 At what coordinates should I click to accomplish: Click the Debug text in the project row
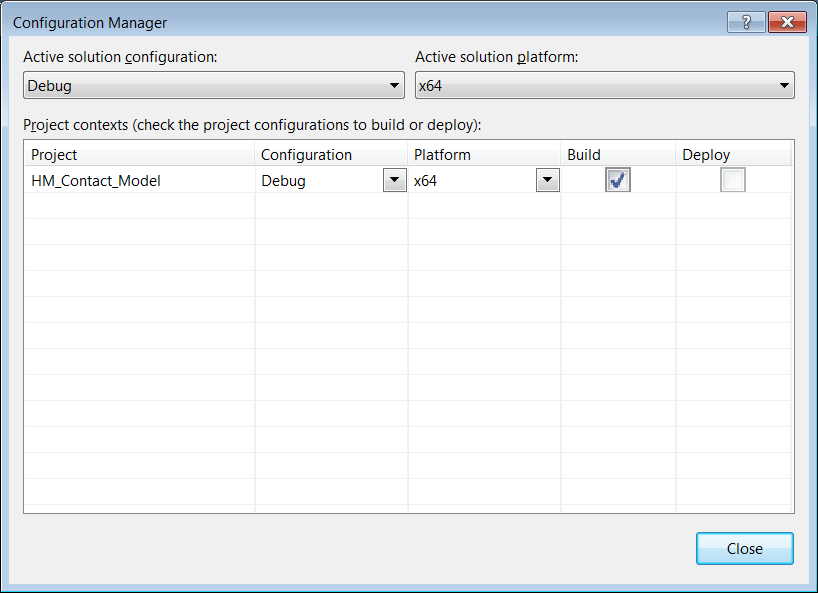(284, 181)
